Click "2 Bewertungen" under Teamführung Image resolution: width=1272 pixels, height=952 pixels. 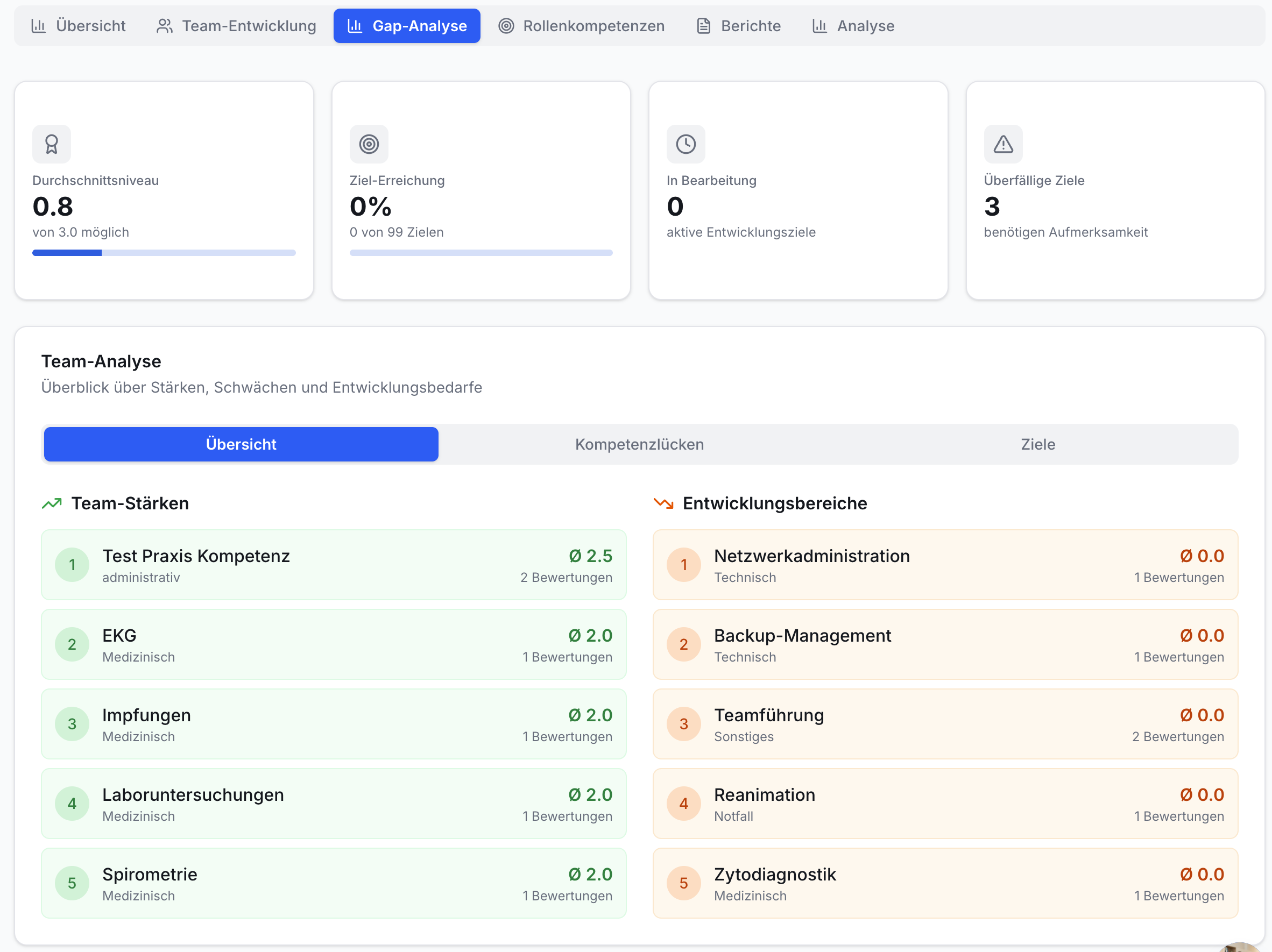pyautogui.click(x=1178, y=736)
